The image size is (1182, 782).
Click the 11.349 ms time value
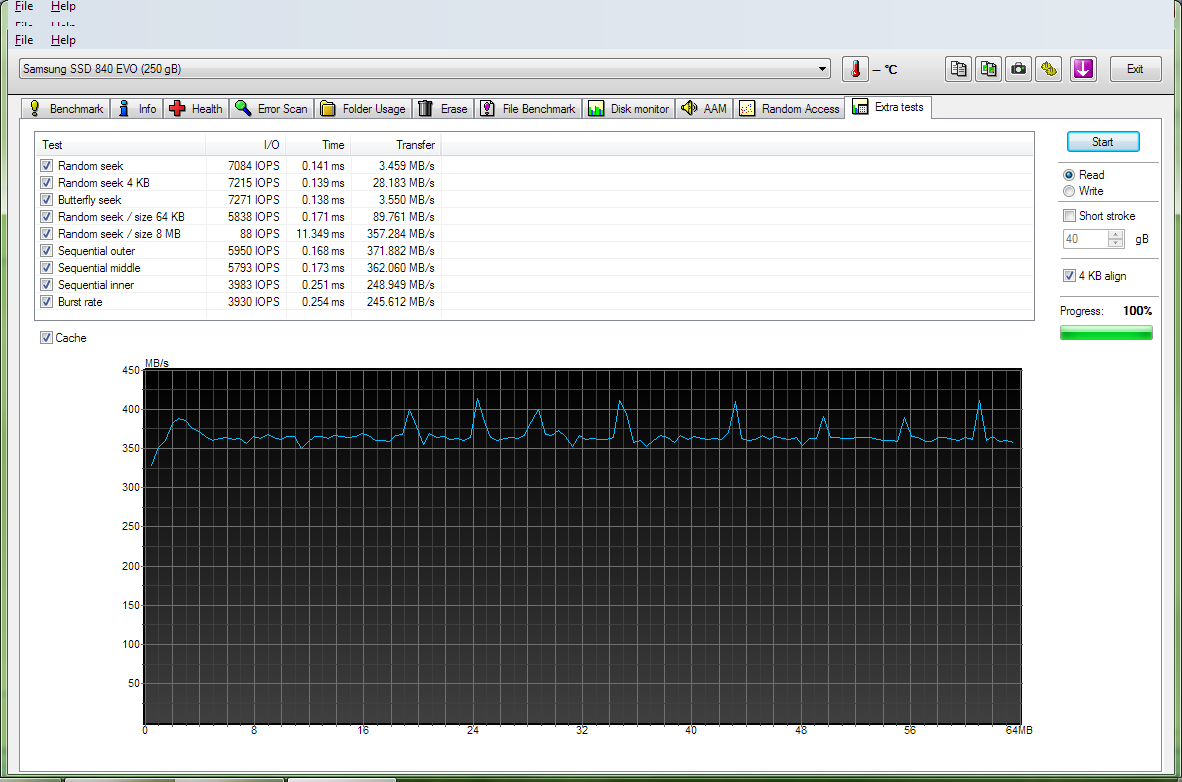pyautogui.click(x=320, y=234)
